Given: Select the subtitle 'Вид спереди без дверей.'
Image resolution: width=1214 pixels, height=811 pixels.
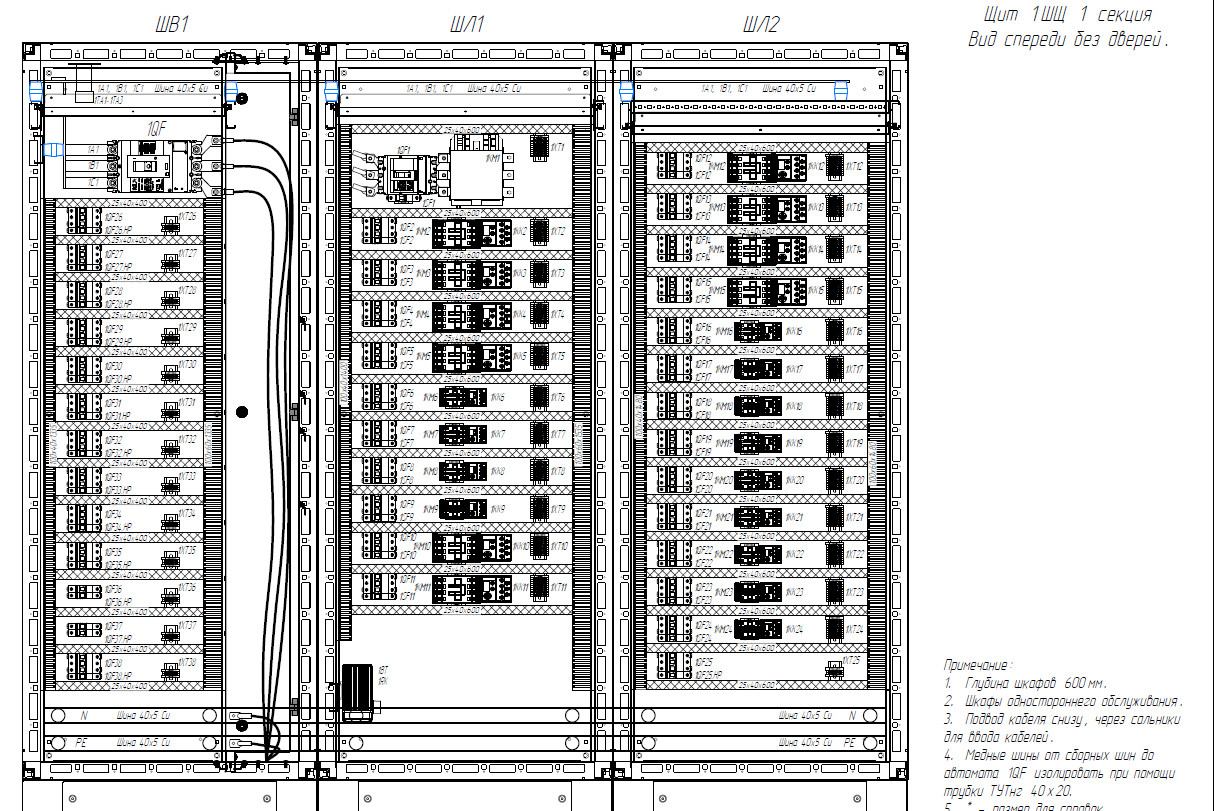Looking at the screenshot, I should coord(1068,41).
